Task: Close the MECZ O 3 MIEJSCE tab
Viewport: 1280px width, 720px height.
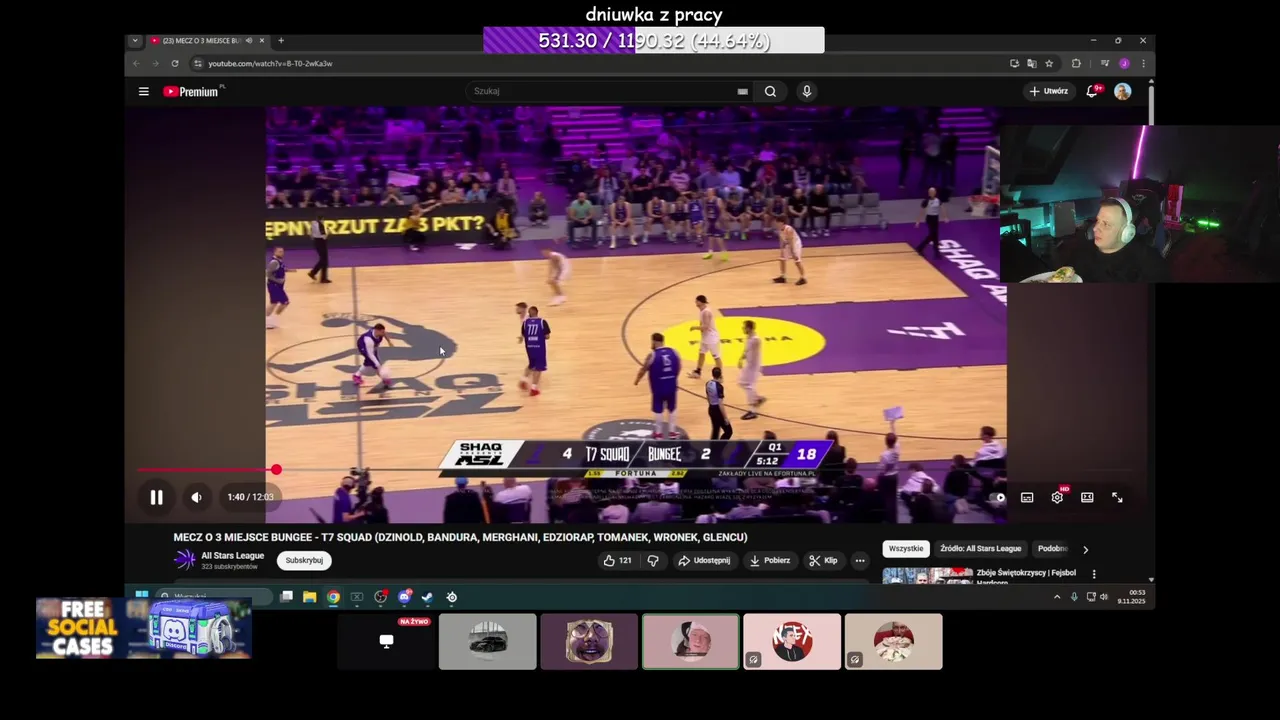Action: pyautogui.click(x=262, y=40)
